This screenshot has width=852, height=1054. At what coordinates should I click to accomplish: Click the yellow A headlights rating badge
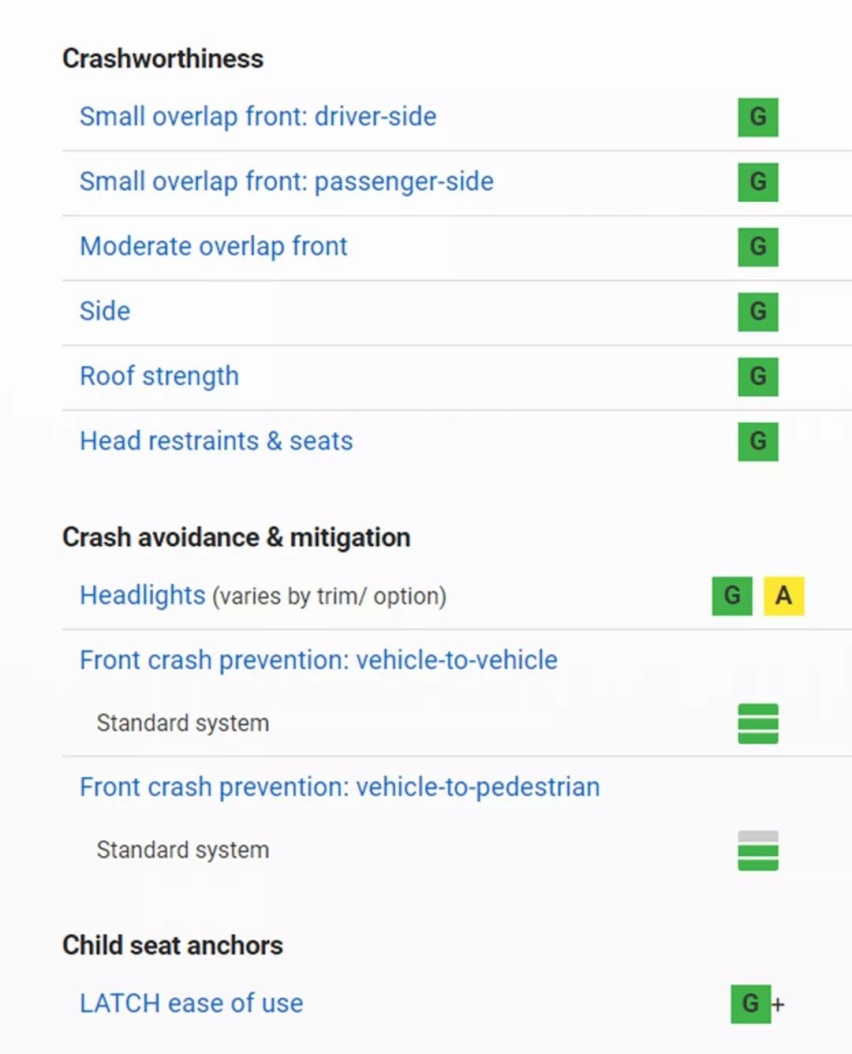point(783,596)
